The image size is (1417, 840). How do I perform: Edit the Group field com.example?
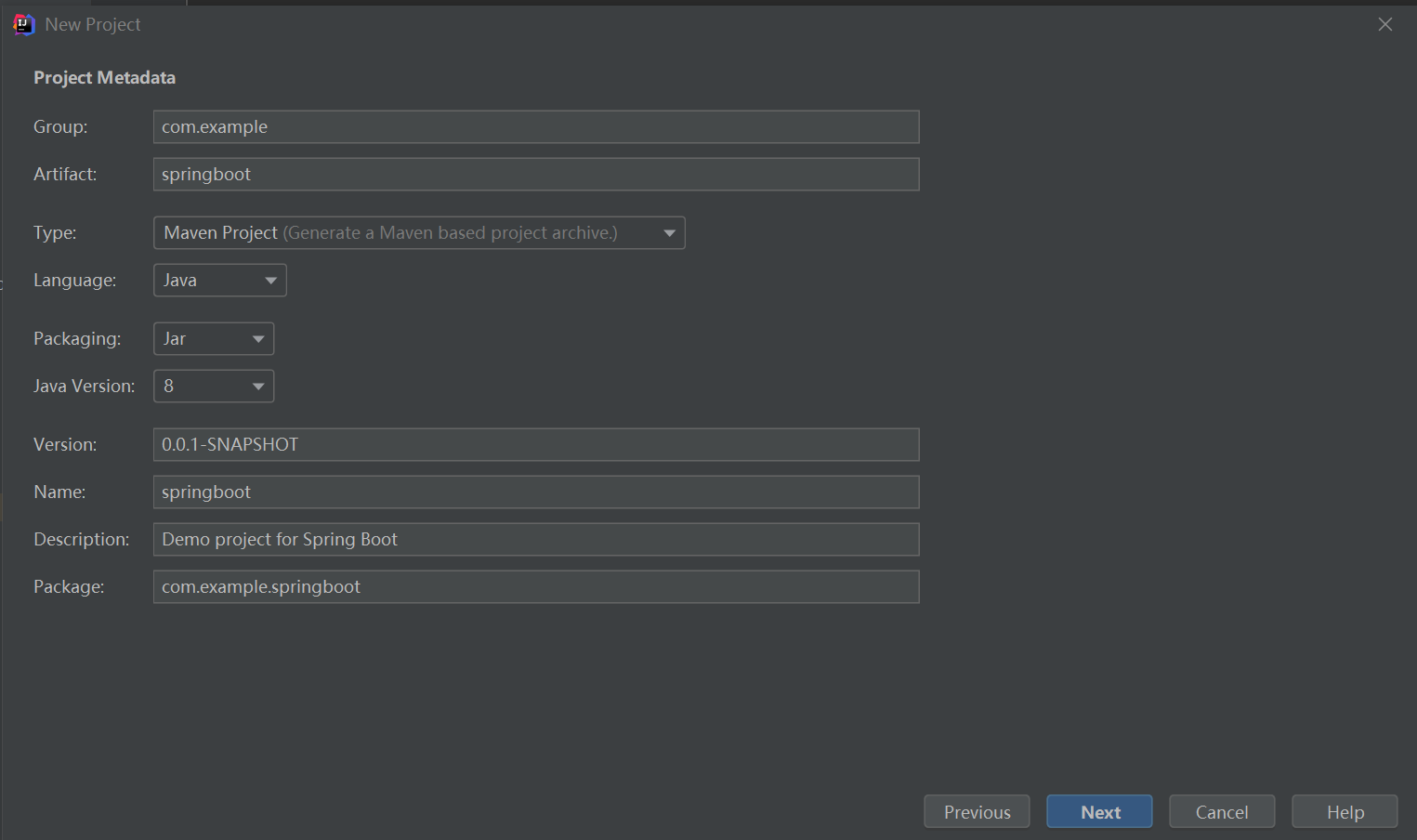pos(536,127)
